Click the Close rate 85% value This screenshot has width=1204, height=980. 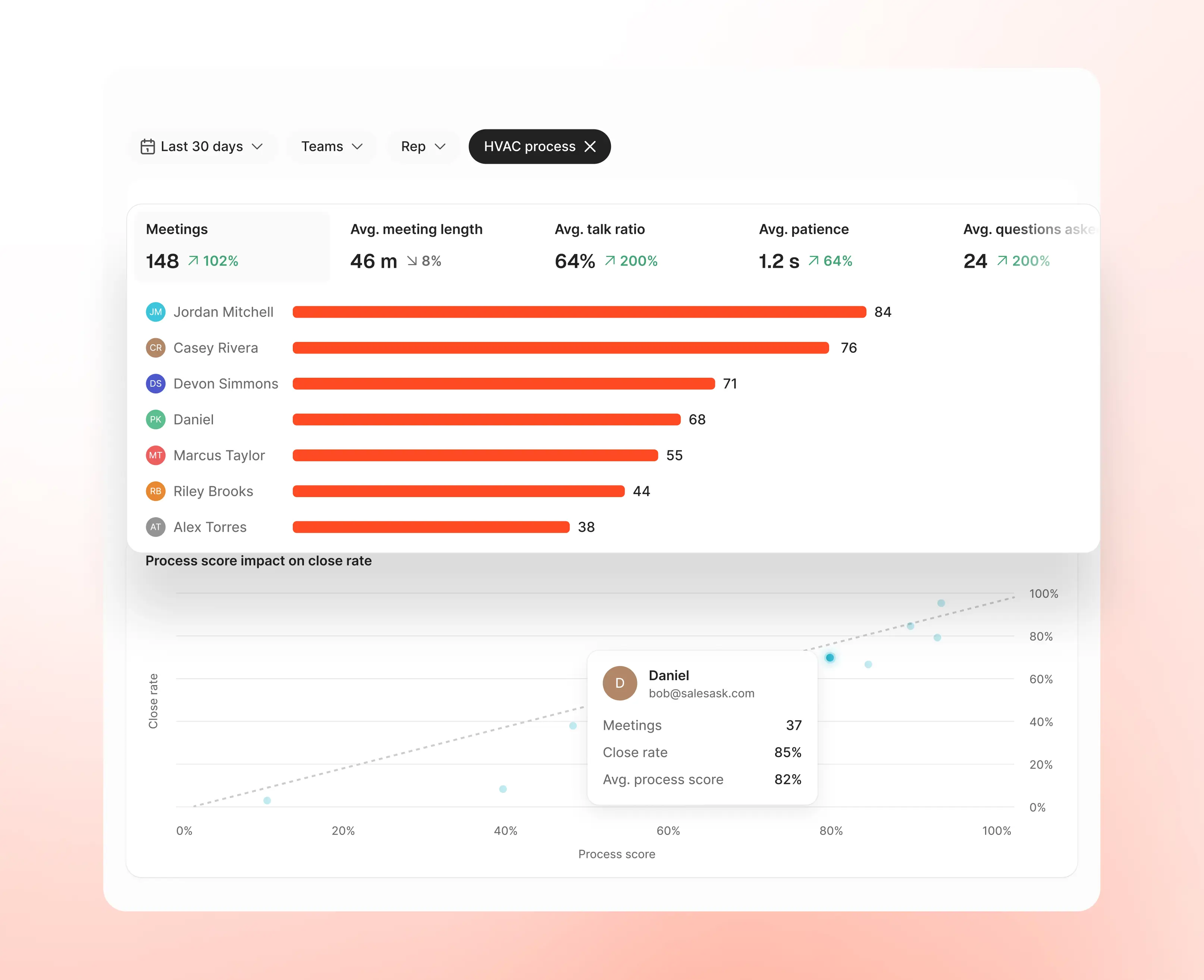[788, 753]
